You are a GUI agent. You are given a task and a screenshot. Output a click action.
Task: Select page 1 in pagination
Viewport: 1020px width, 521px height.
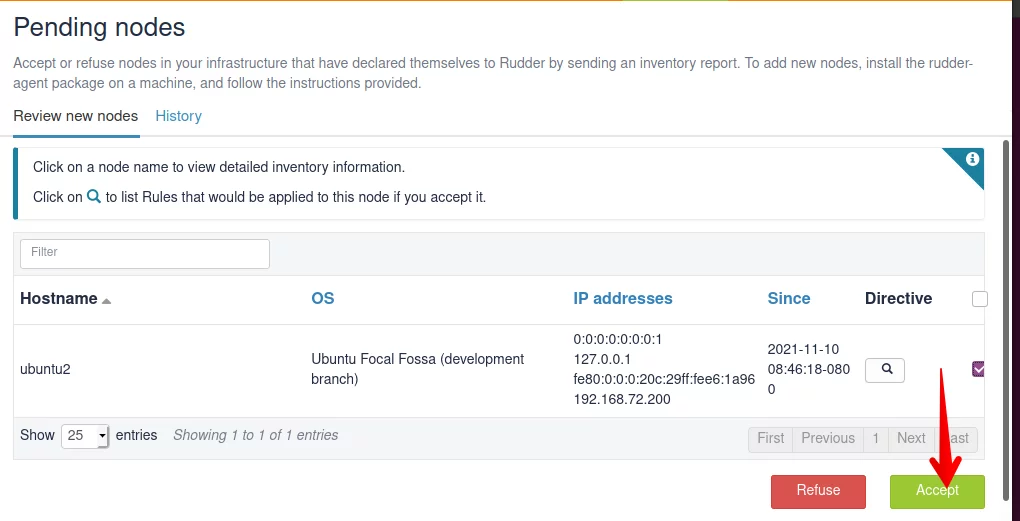point(876,438)
